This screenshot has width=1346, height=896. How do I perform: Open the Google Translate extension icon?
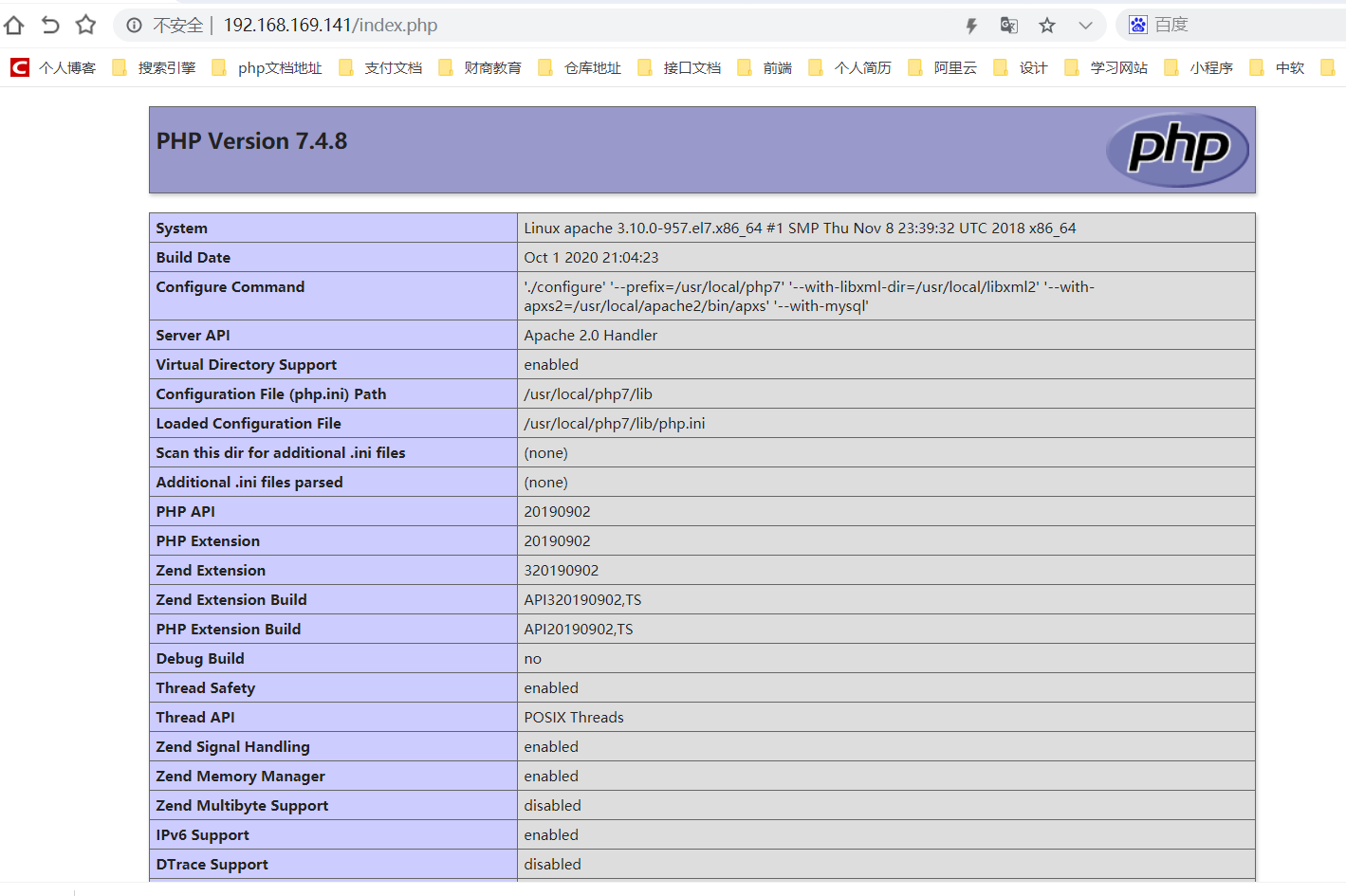point(1008,26)
